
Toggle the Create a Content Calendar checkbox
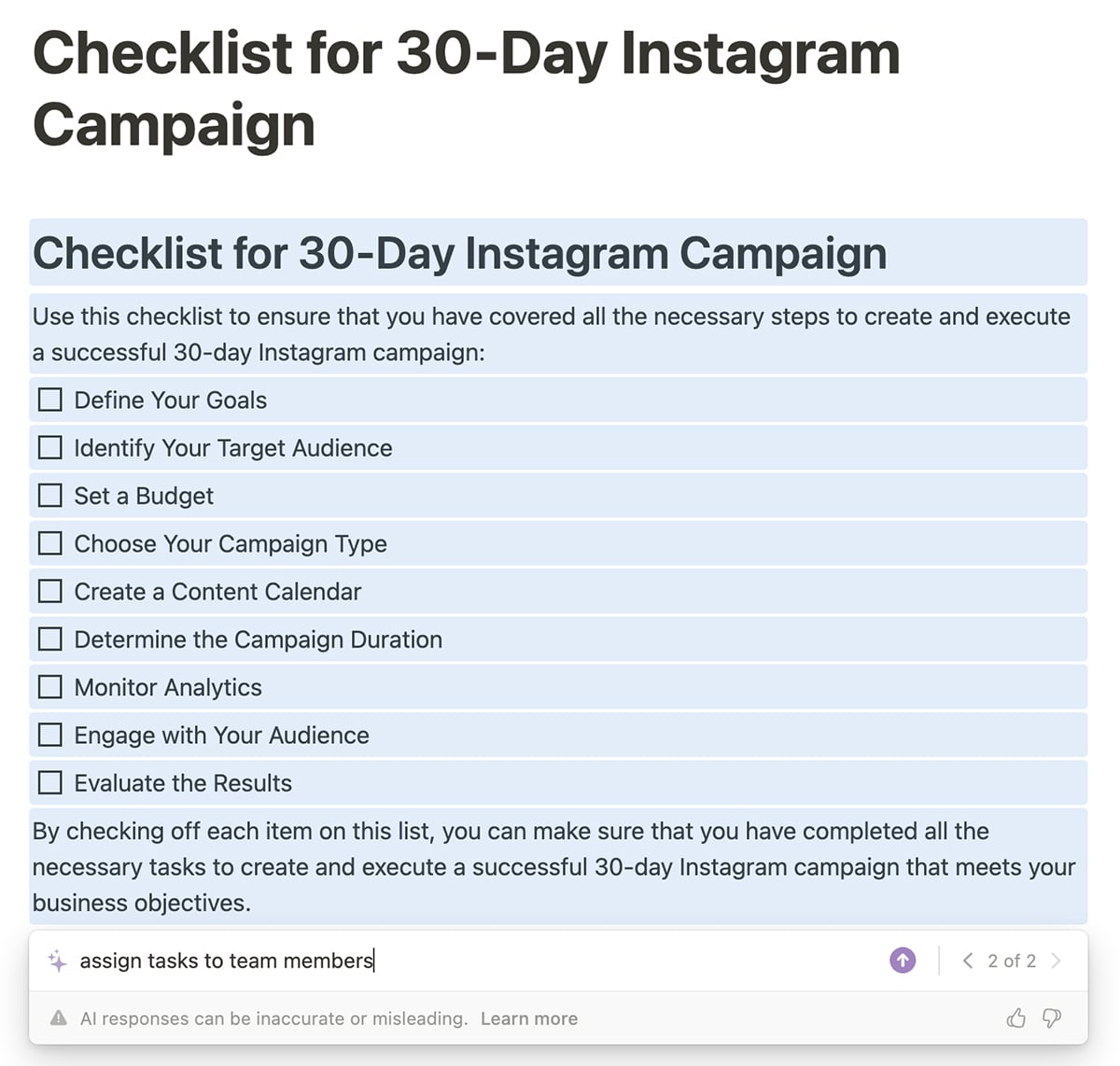50,592
